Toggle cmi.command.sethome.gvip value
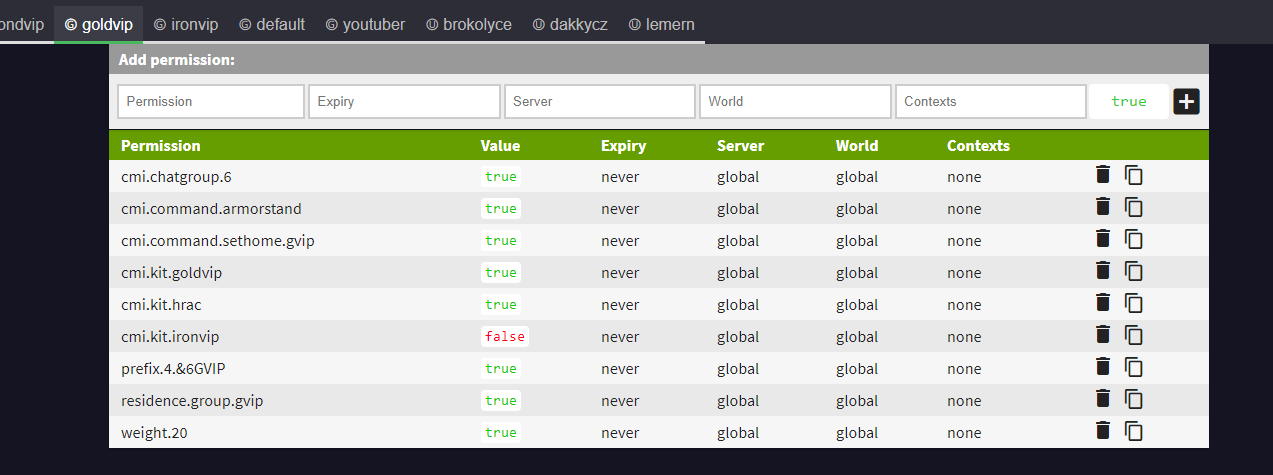Viewport: 1273px width, 475px height. [x=501, y=241]
